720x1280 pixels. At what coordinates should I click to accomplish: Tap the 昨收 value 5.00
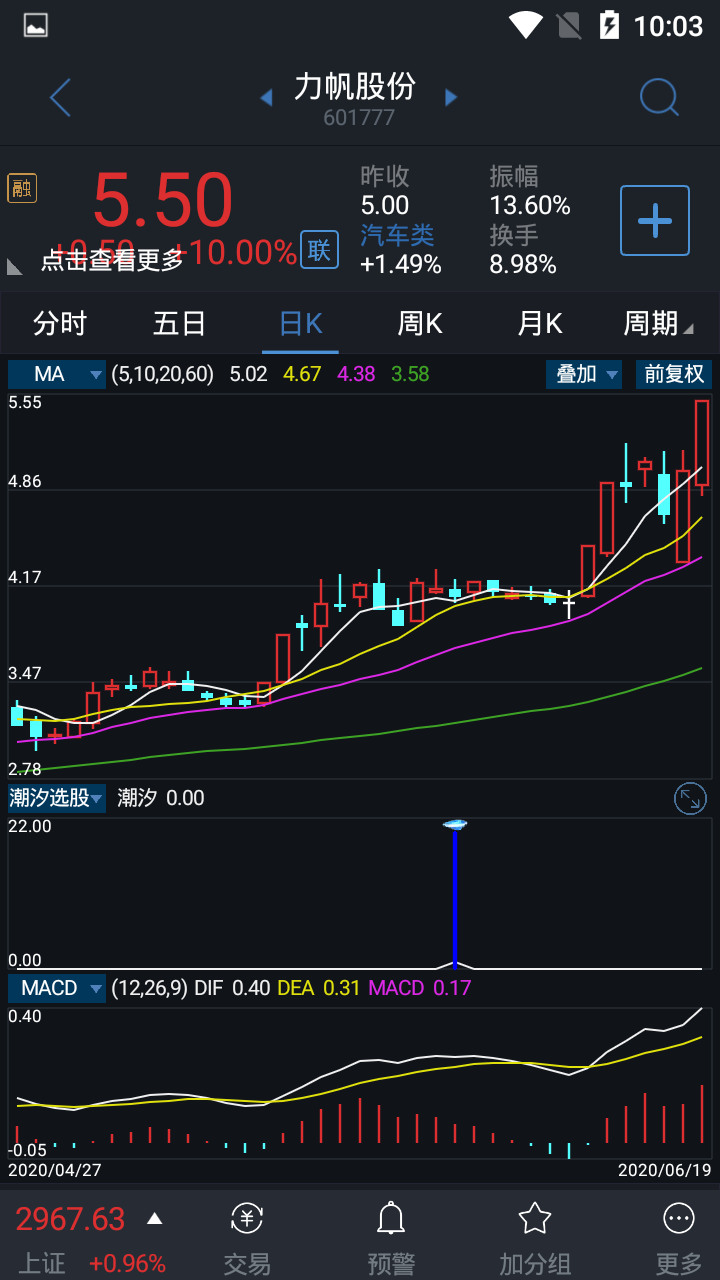tap(385, 206)
